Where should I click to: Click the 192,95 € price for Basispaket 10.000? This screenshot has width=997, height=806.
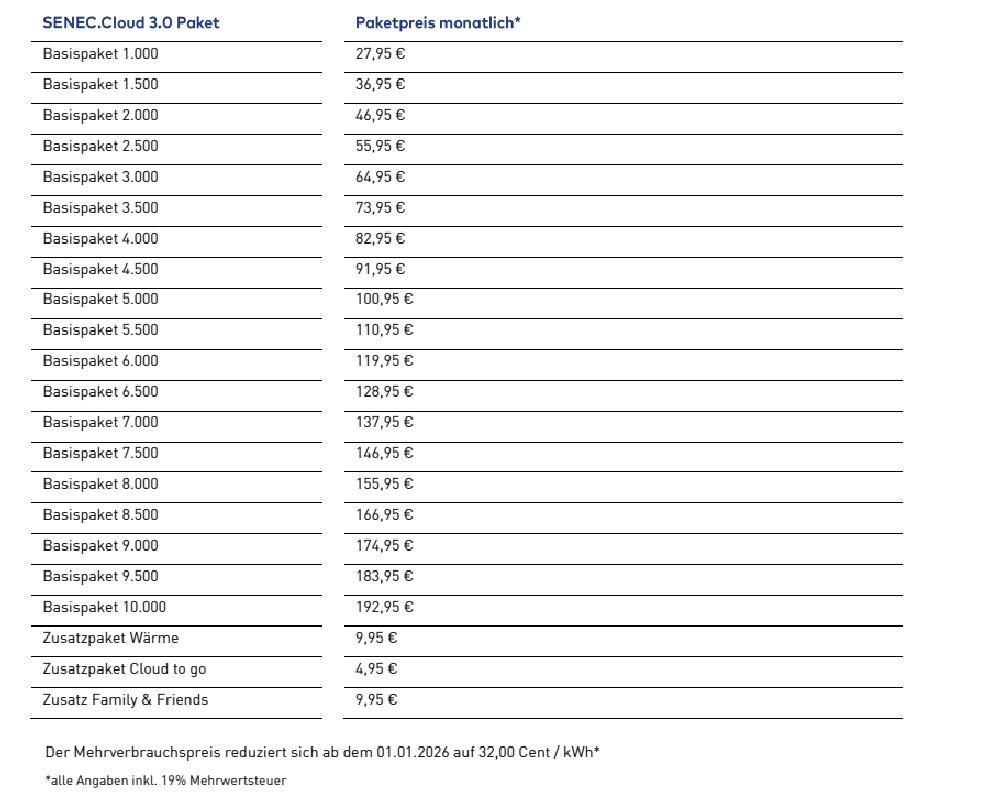point(384,607)
